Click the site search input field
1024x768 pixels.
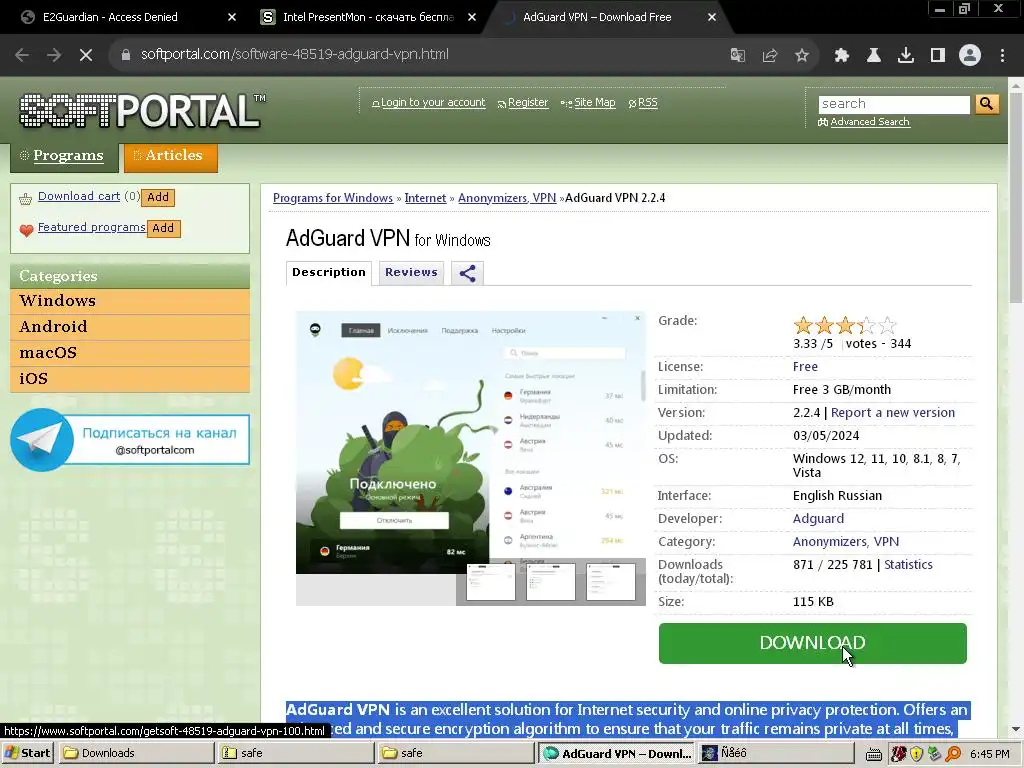[893, 104]
